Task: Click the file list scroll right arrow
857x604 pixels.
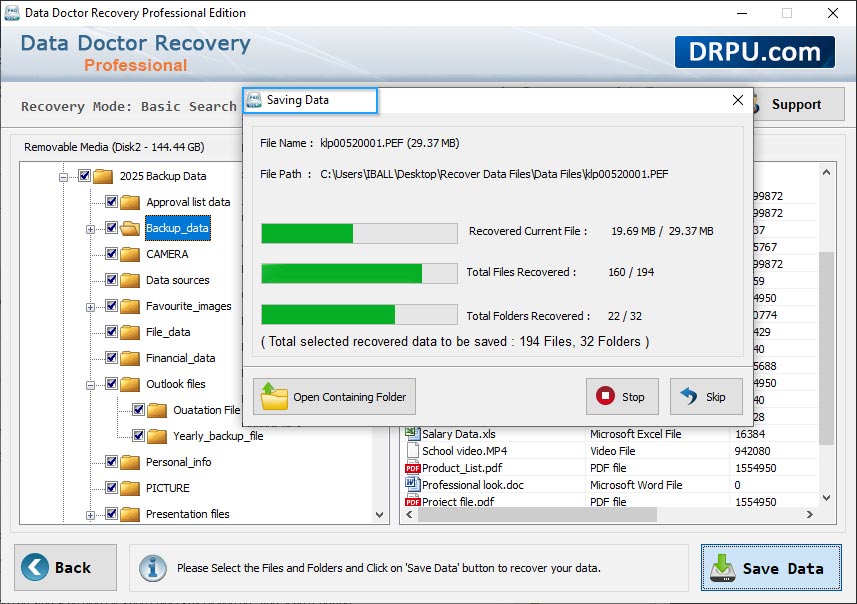Action: coord(810,514)
